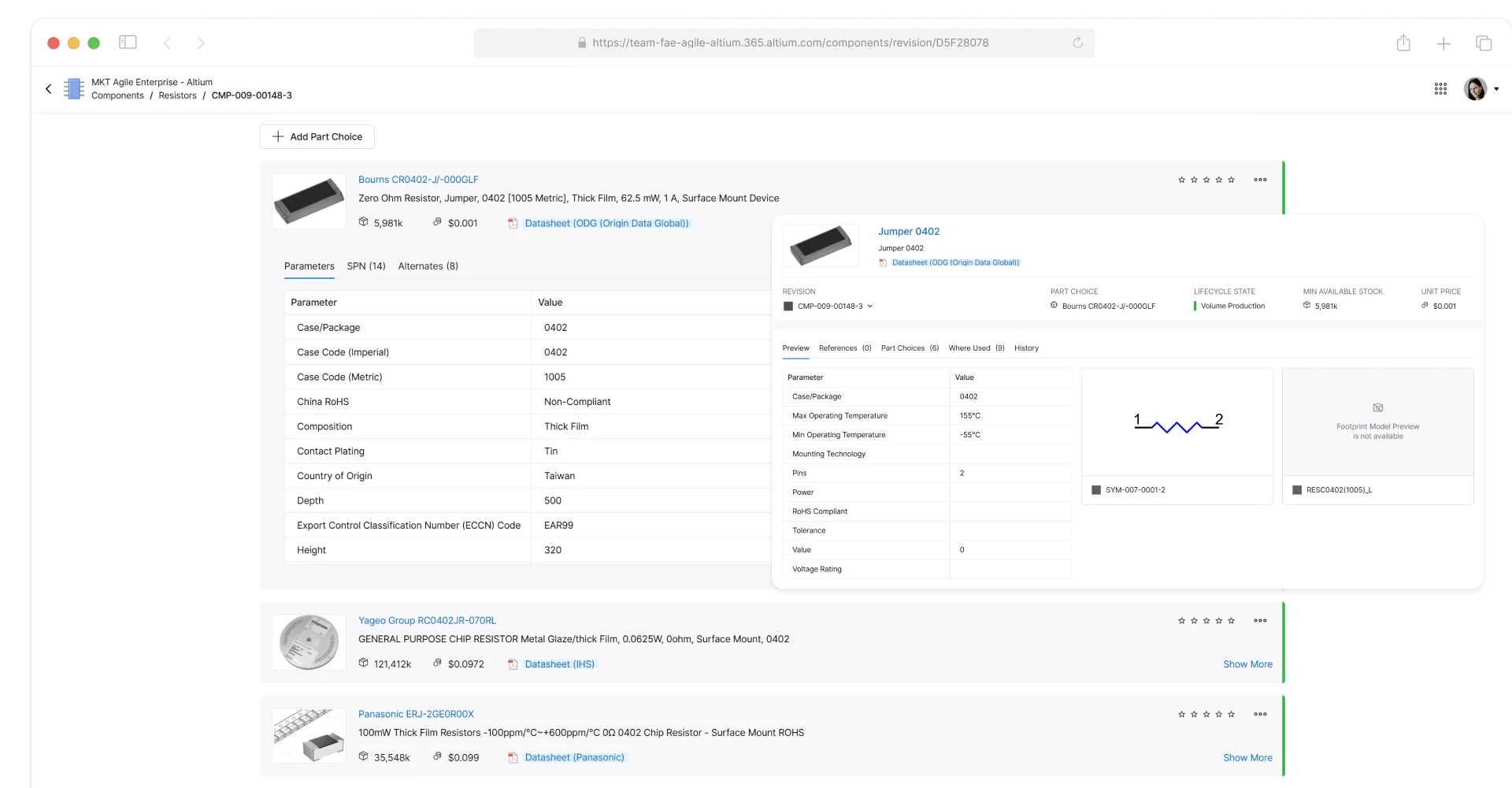Go back with browser back arrow
1512x788 pixels.
tap(167, 43)
